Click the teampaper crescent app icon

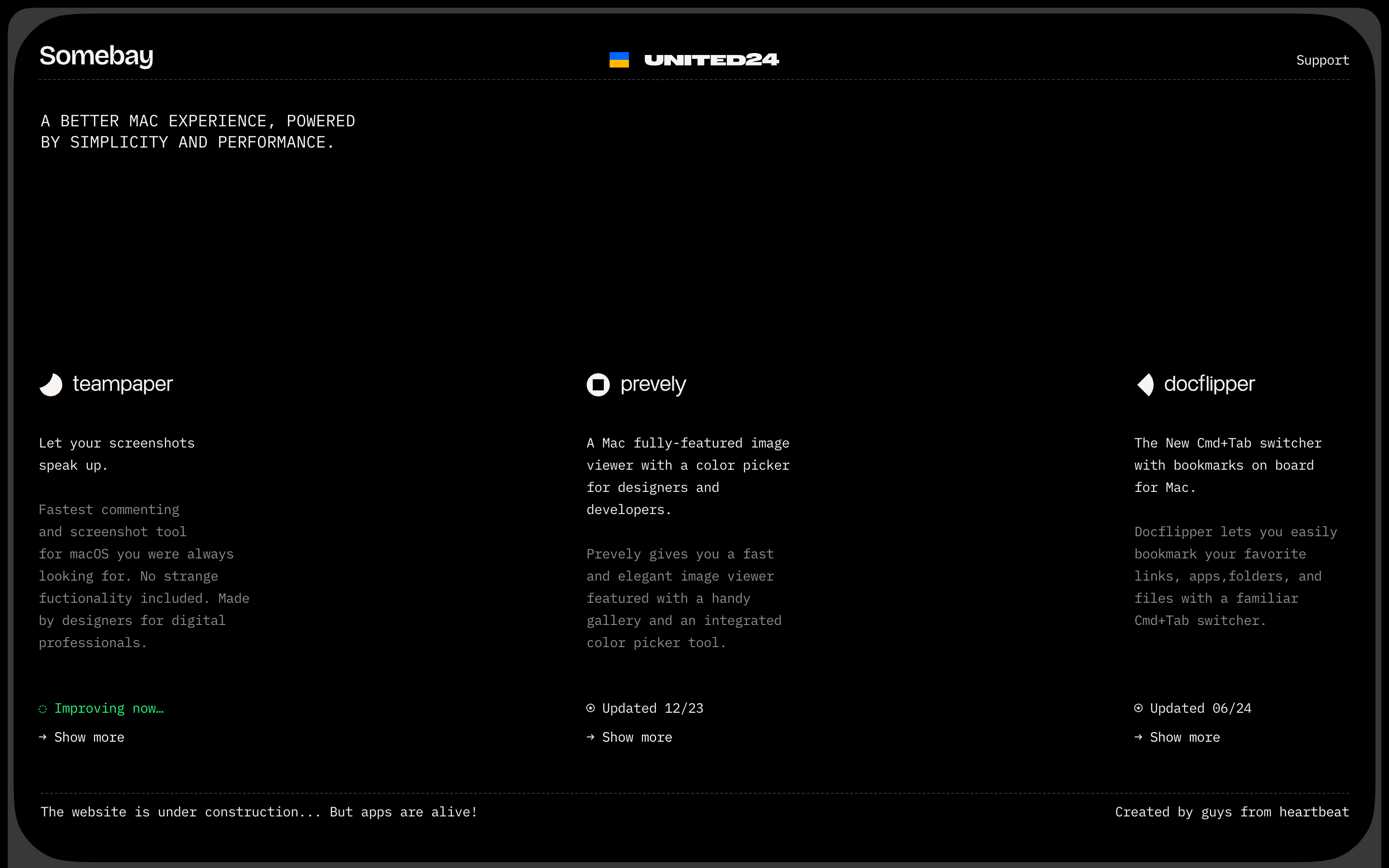(51, 385)
